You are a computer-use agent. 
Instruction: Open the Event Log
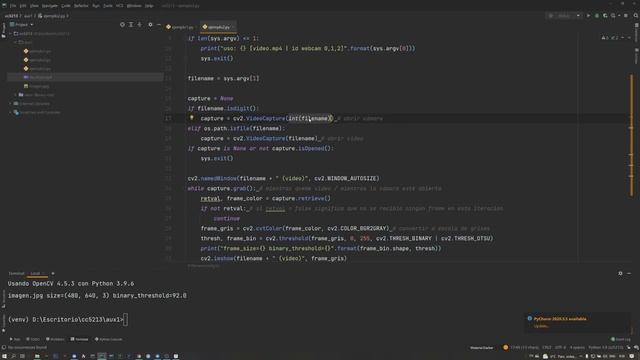click(620, 339)
